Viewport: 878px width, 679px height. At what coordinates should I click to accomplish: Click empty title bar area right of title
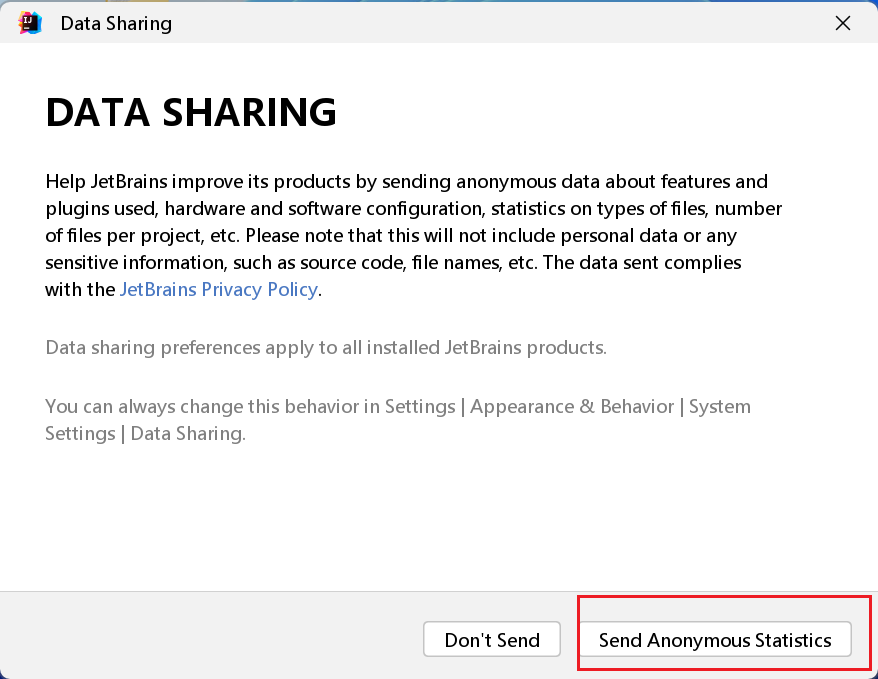point(500,23)
